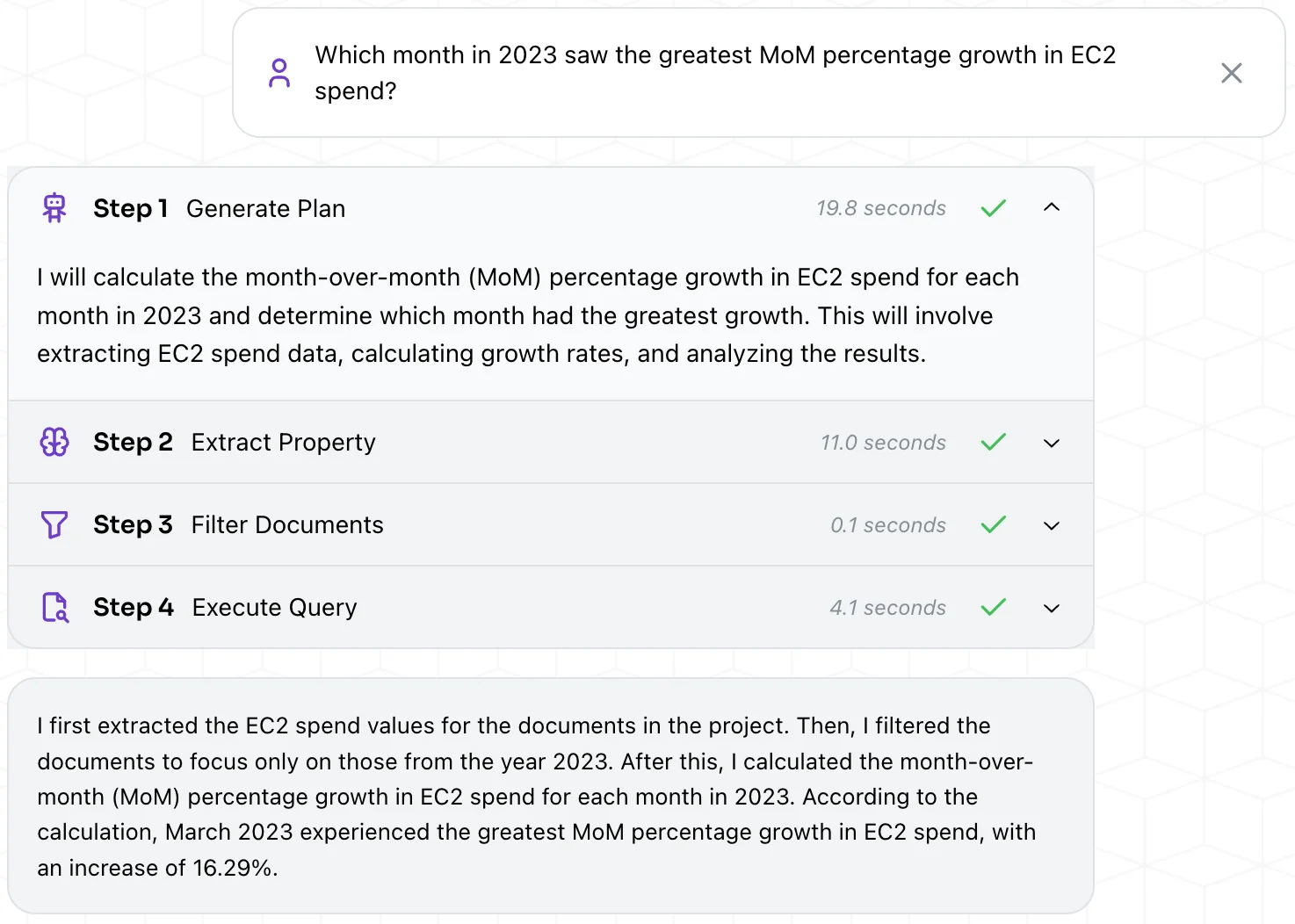
Task: Click the green checkmark on Step 3
Action: pyautogui.click(x=993, y=525)
